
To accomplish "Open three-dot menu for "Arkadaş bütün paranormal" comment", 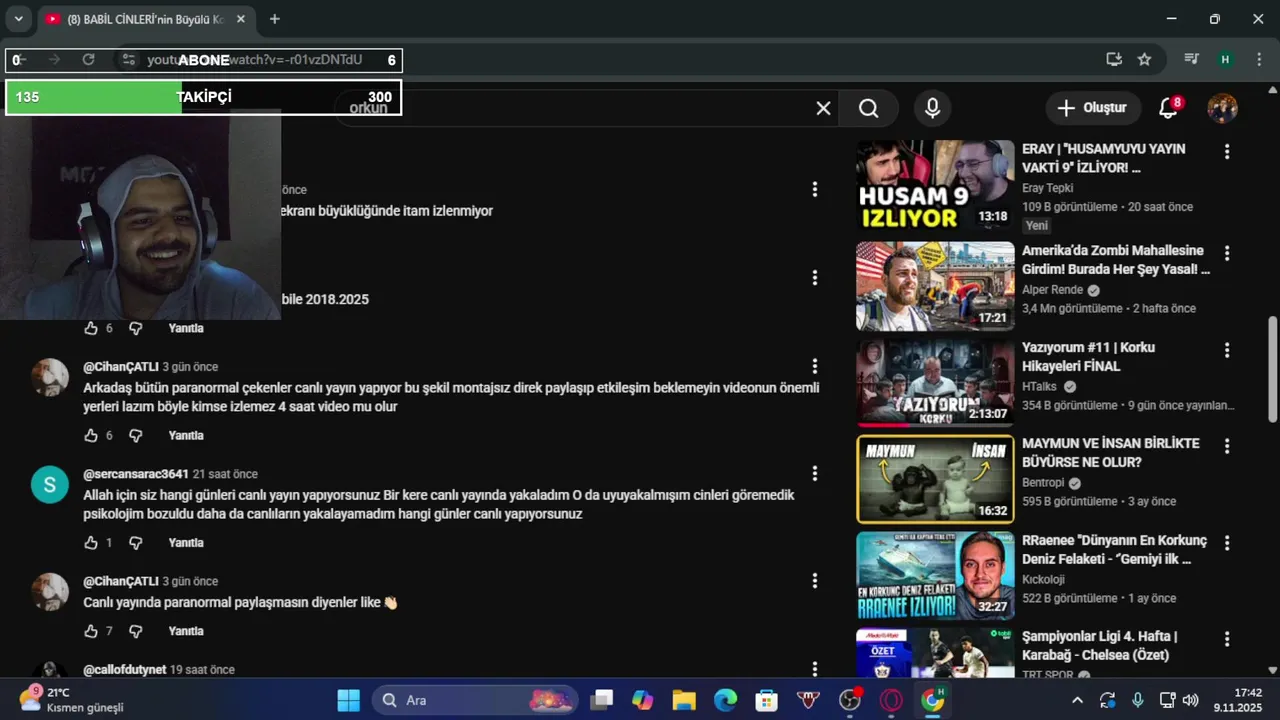I will tap(815, 366).
